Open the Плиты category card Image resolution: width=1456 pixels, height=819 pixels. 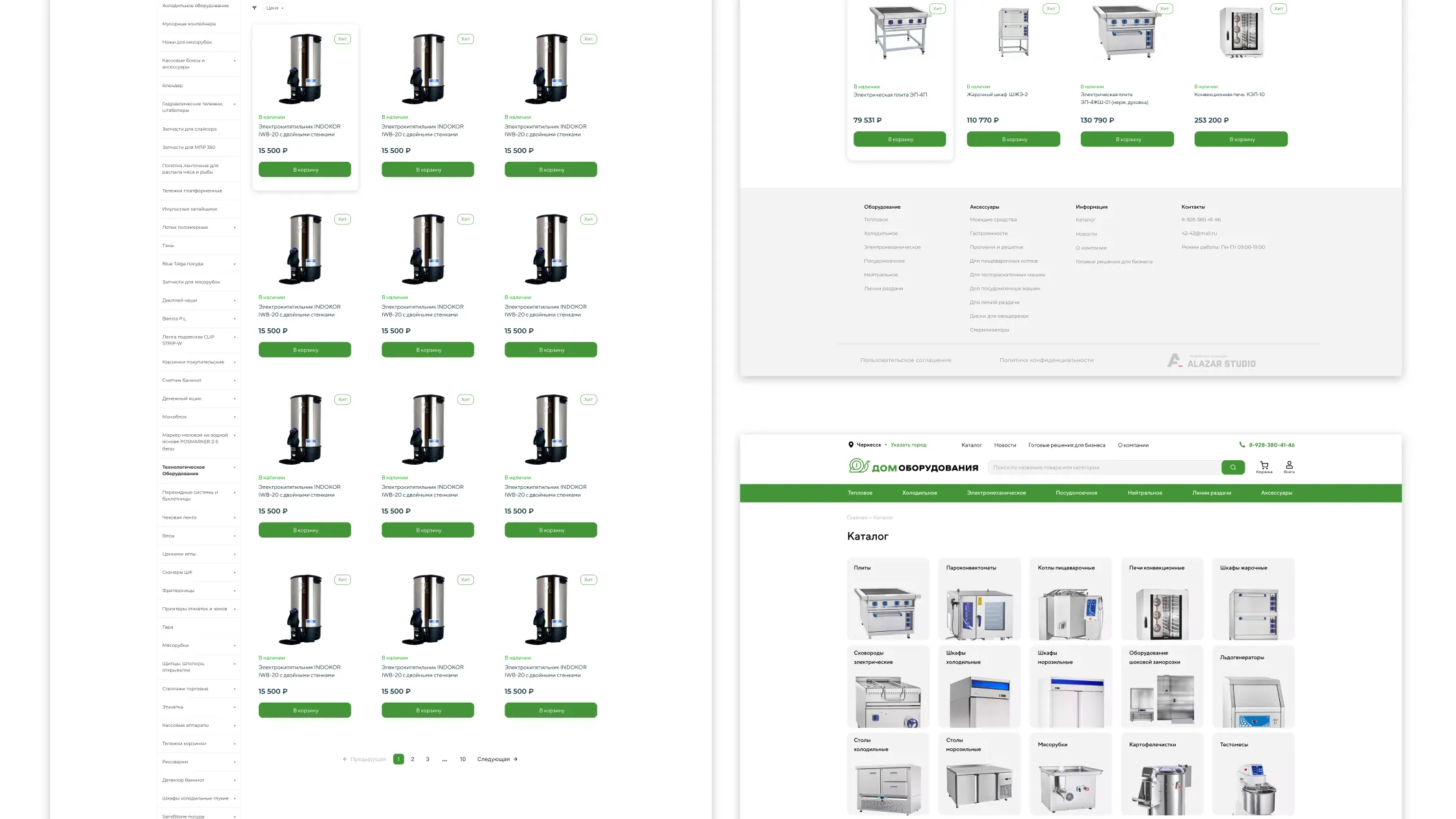888,599
